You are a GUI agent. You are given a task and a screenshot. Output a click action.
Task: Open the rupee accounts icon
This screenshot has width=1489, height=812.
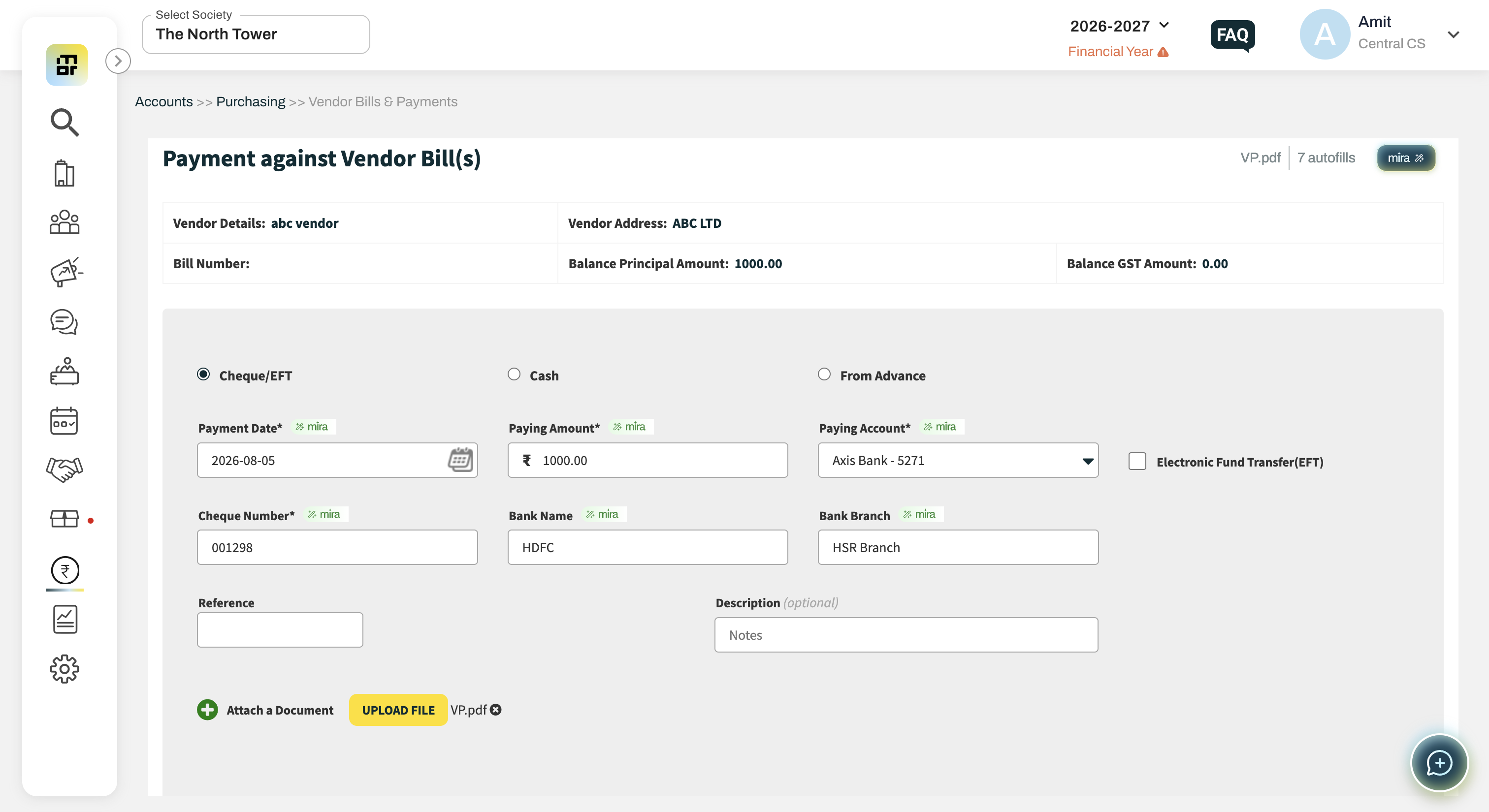pos(65,570)
